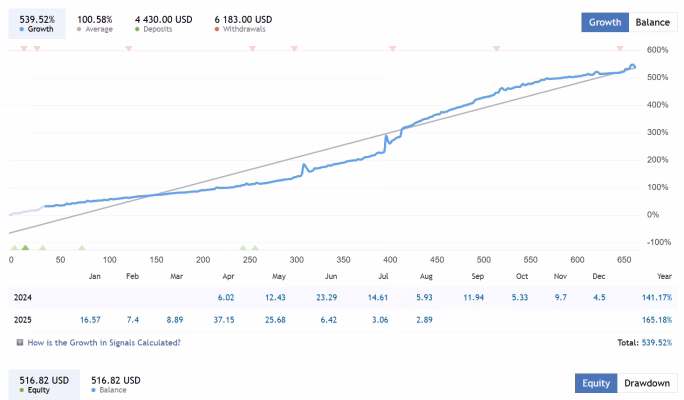The height and width of the screenshot is (400, 684).
Task: Click the 2024 August value 5.93
Action: (x=424, y=297)
